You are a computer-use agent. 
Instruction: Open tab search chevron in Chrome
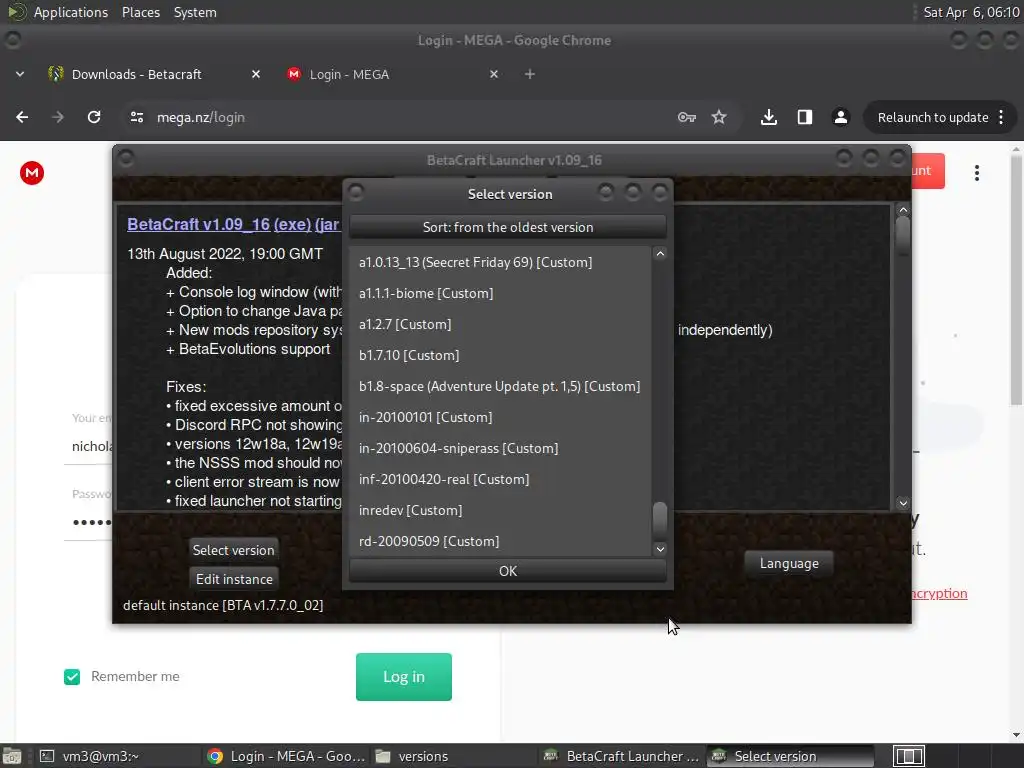(x=20, y=74)
